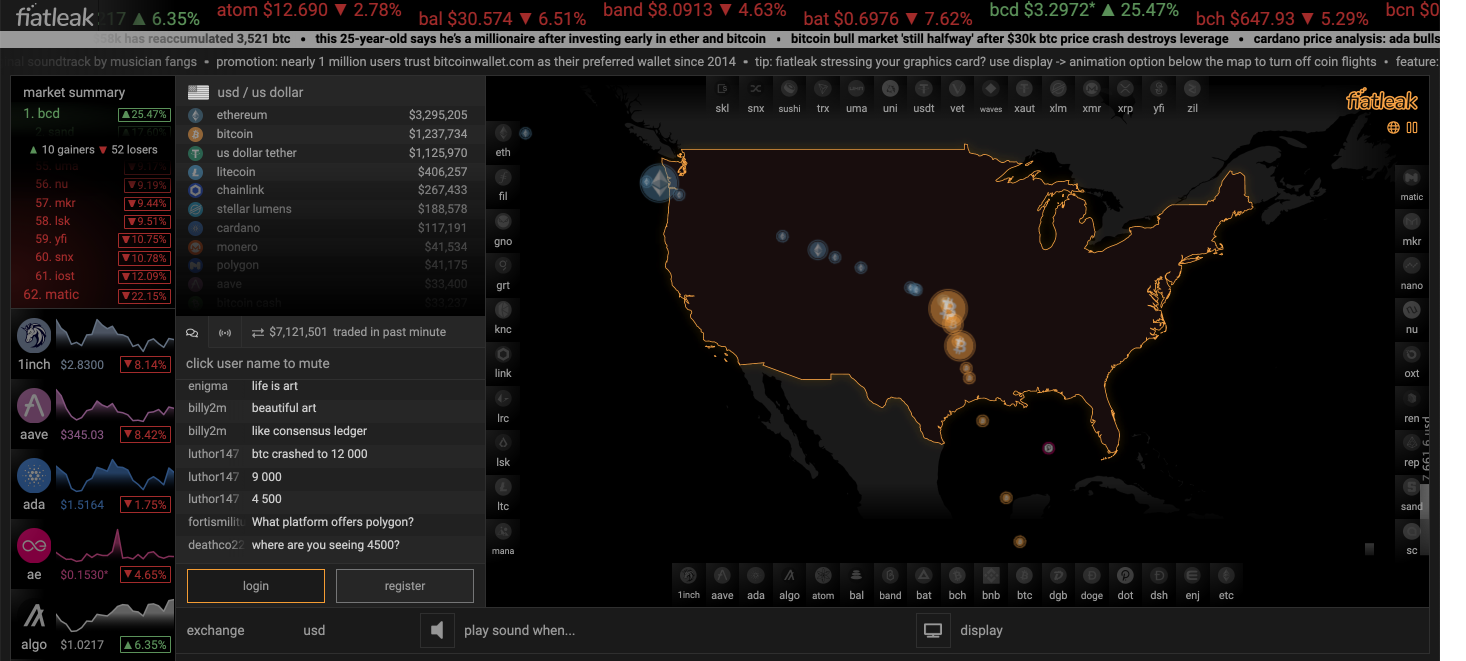Select the uni coin icon
The image size is (1466, 661).
[890, 88]
